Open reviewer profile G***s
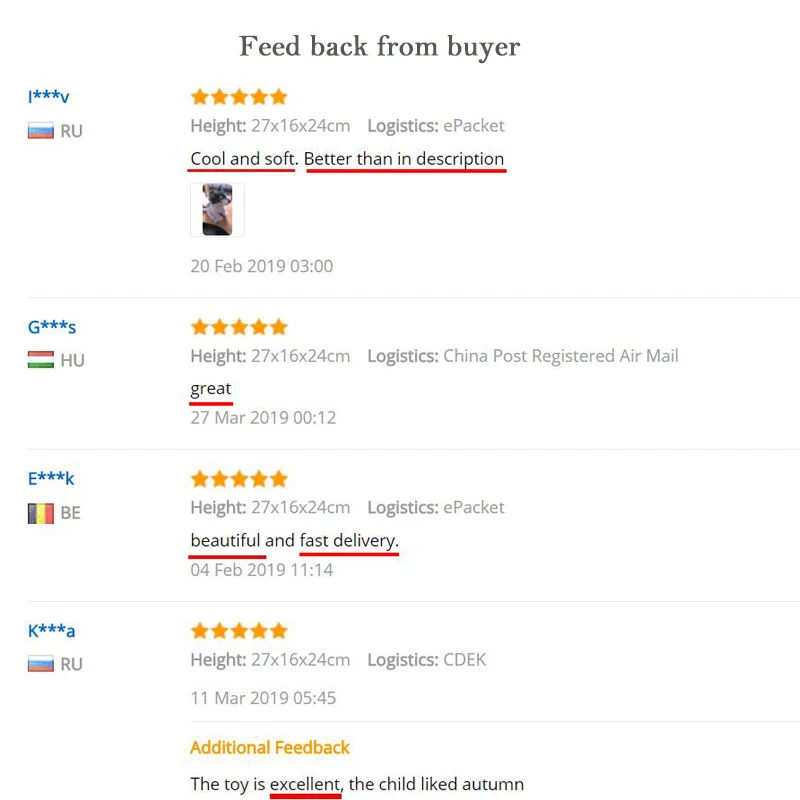Screen dimensions: 800x800 pyautogui.click(x=52, y=327)
